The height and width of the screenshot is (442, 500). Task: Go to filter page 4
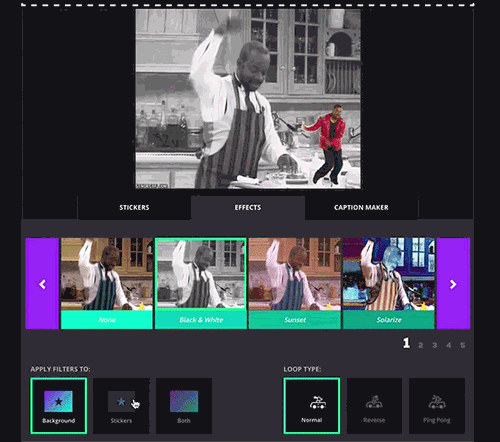click(449, 345)
